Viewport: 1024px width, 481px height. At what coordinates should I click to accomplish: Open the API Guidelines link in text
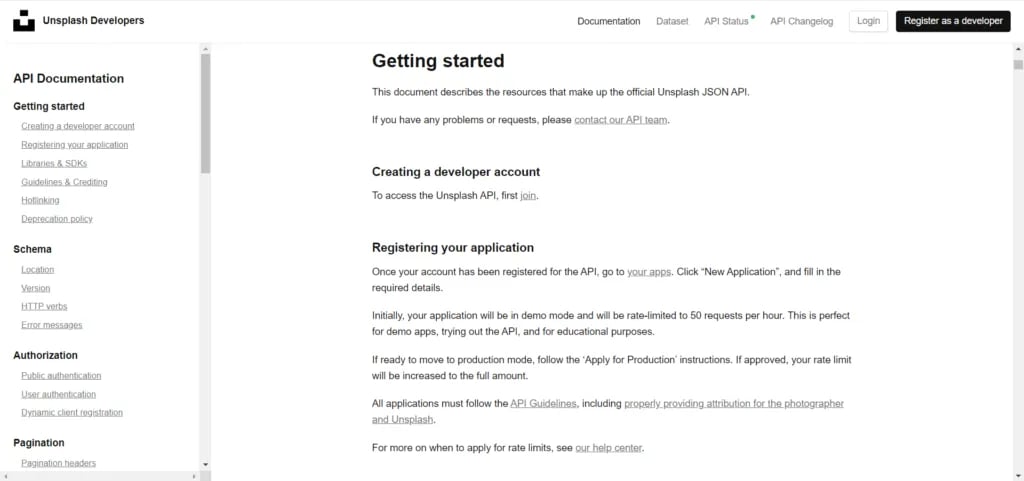[x=543, y=404]
